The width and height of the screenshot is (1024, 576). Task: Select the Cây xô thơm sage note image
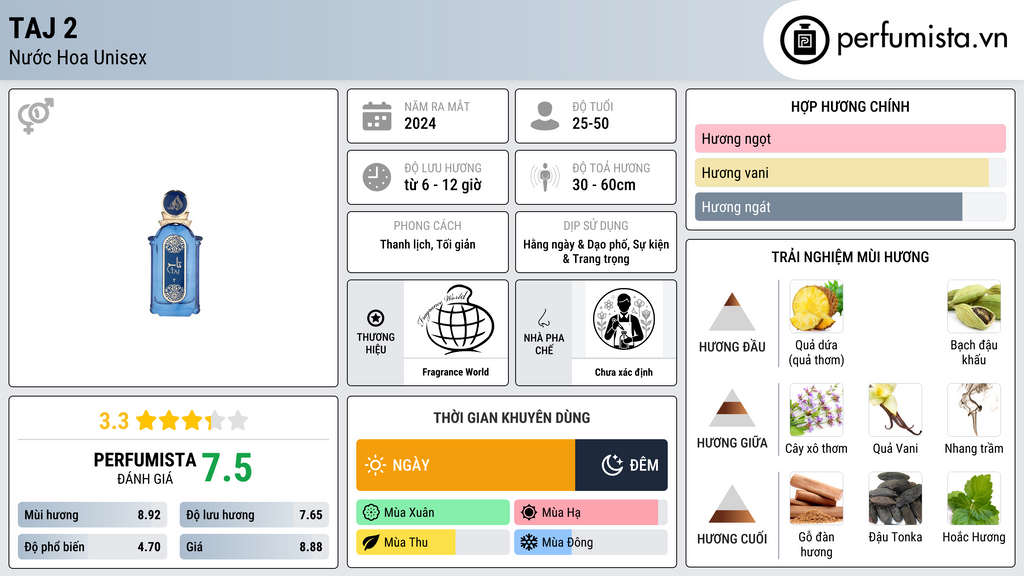816,409
